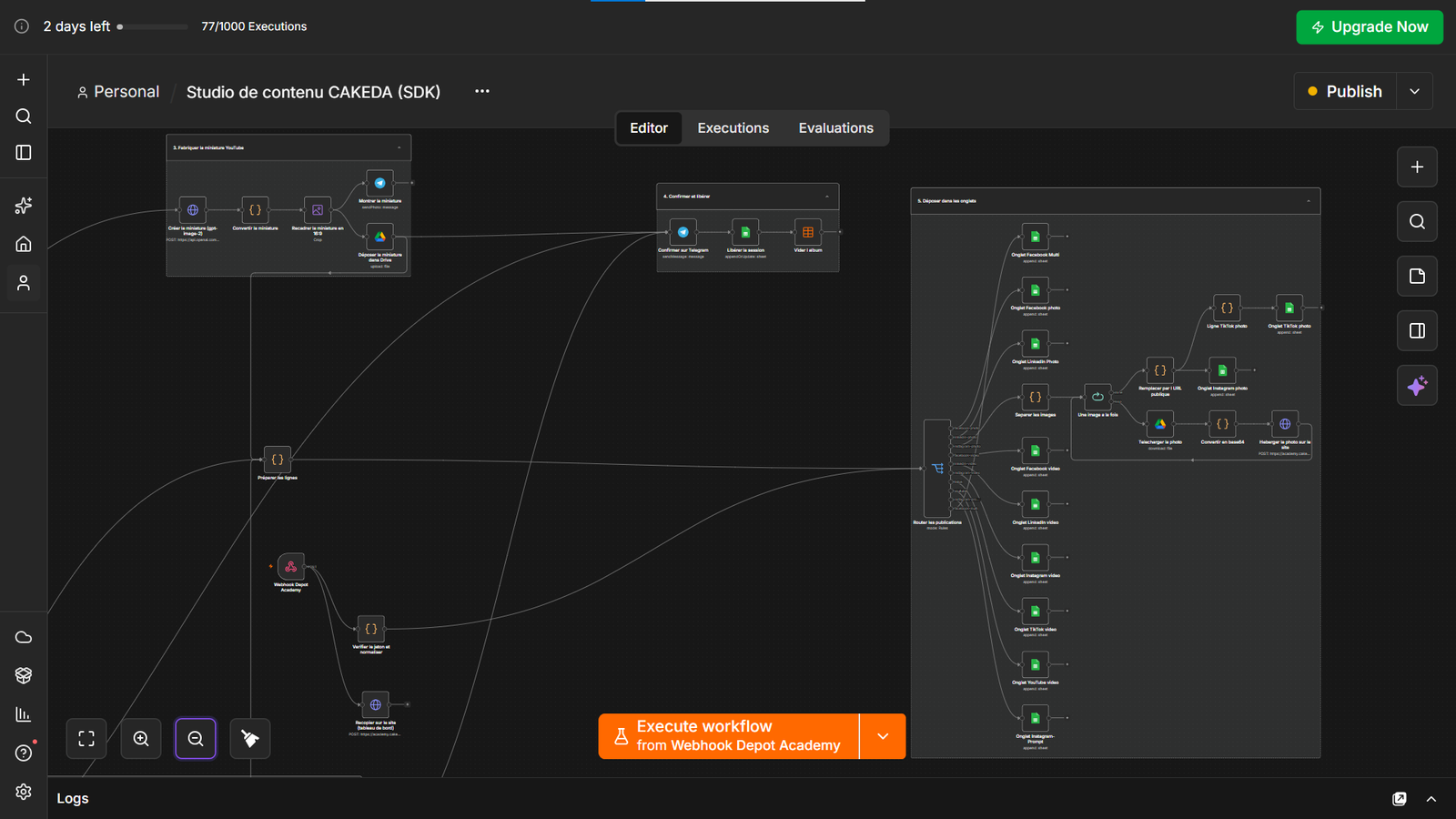Select the Montrer la miniature Telegram node
1456x819 pixels.
click(x=379, y=183)
